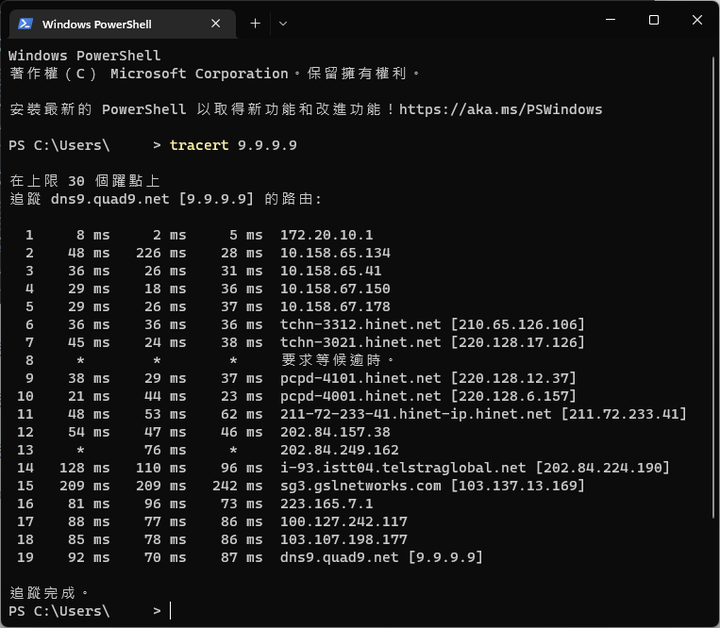Click the 'tracert' command word
The width and height of the screenshot is (720, 628).
[x=199, y=145]
